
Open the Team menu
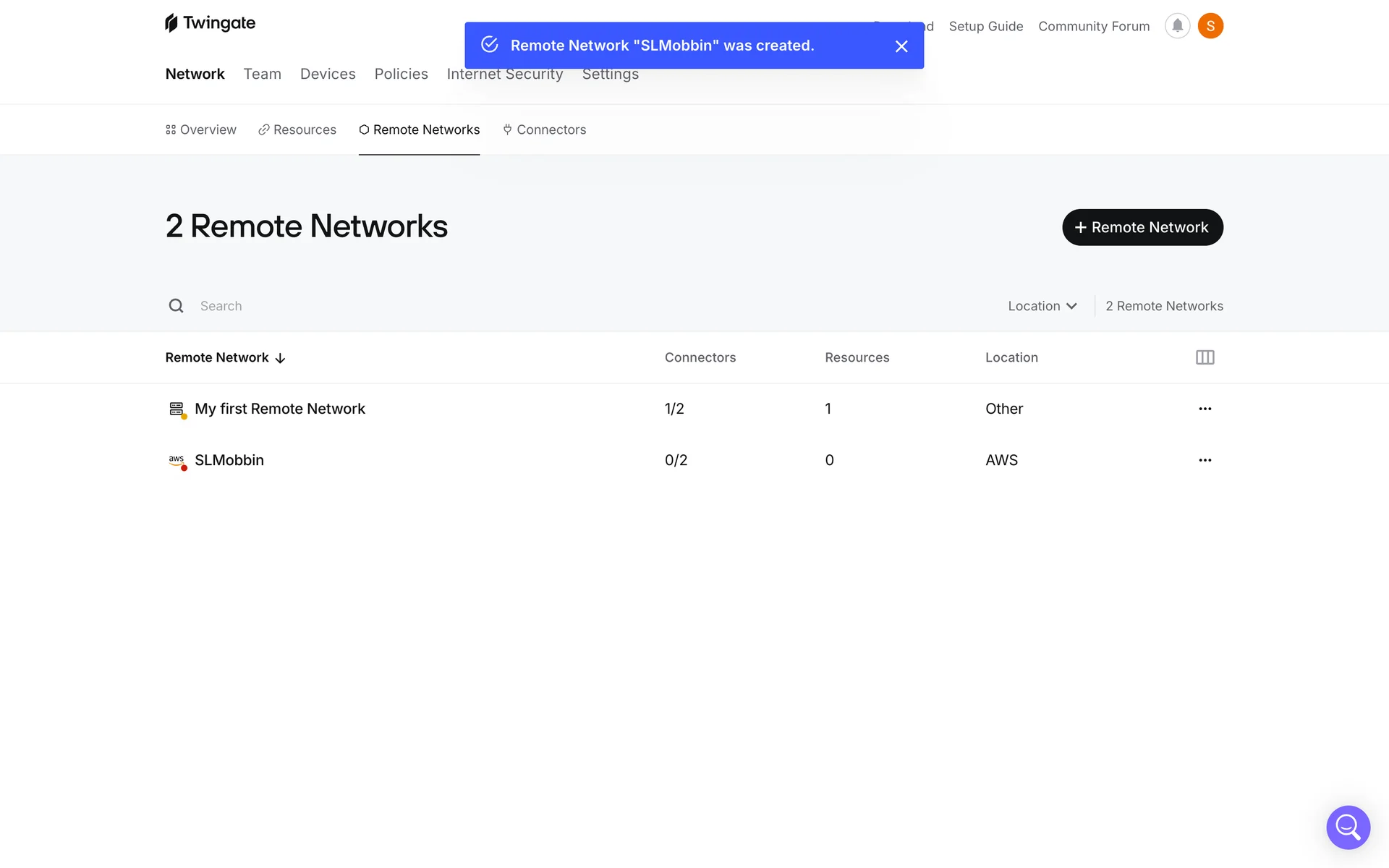tap(262, 74)
